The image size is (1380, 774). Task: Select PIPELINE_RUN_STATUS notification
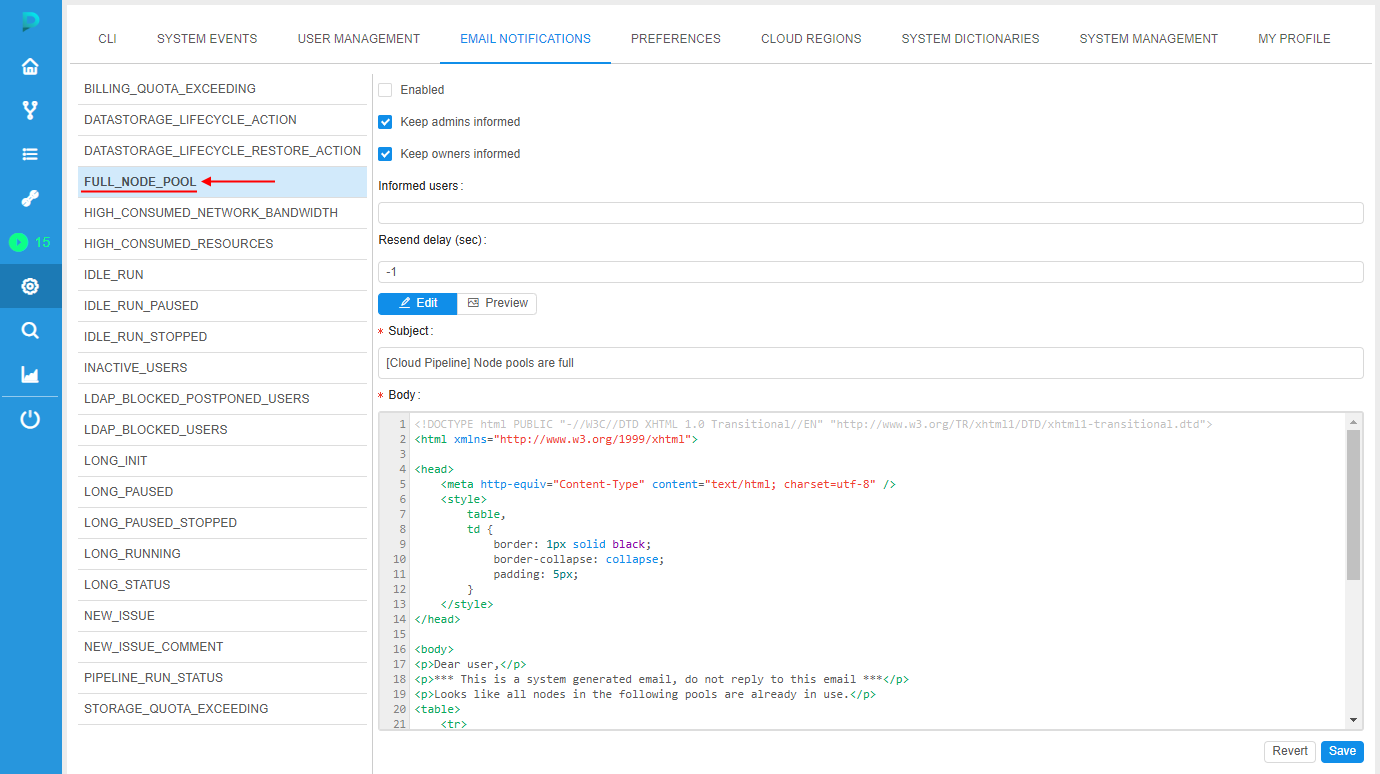click(222, 678)
